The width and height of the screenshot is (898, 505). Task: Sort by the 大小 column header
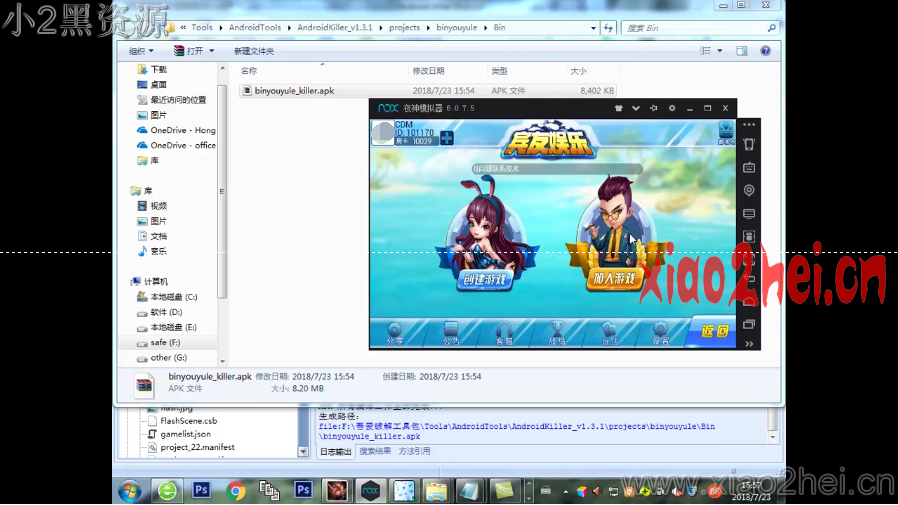[578, 71]
